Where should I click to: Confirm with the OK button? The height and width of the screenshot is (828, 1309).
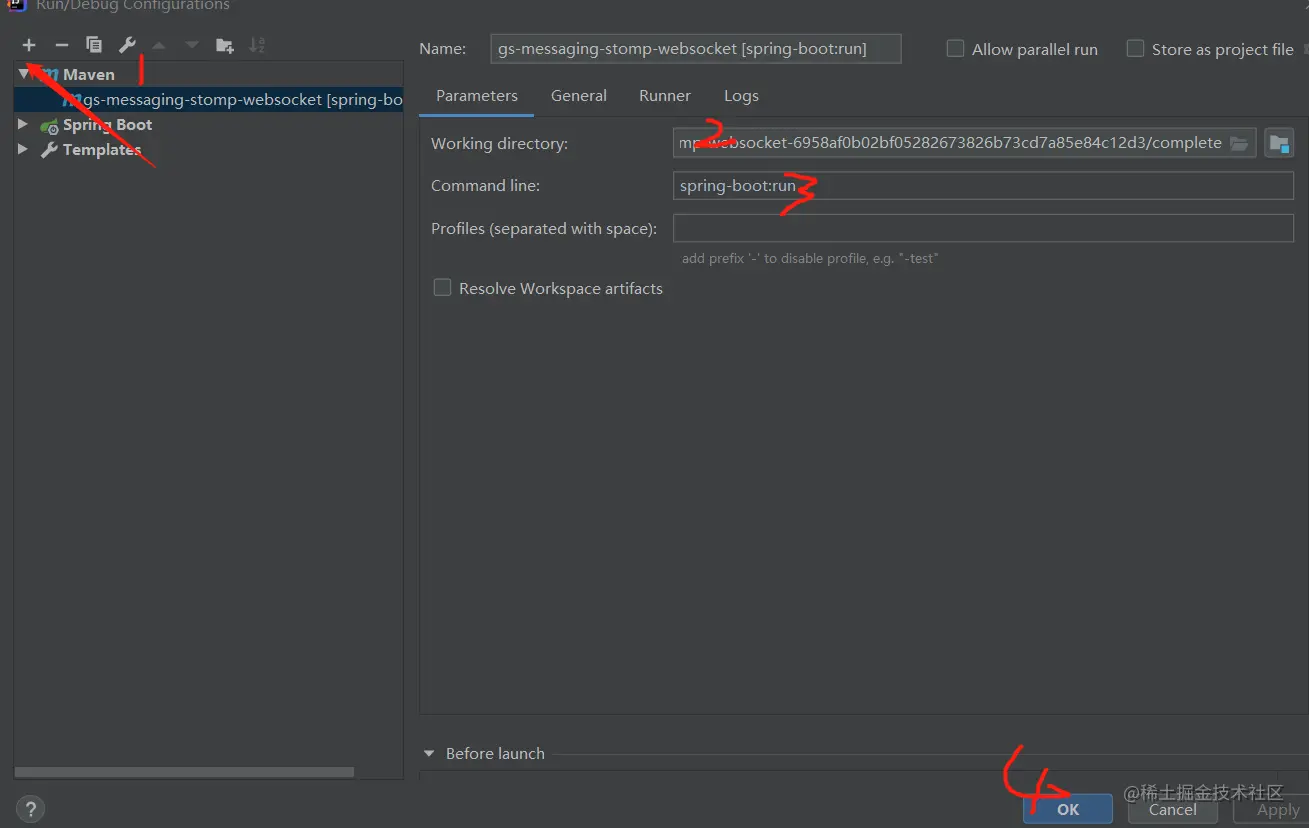(1068, 810)
